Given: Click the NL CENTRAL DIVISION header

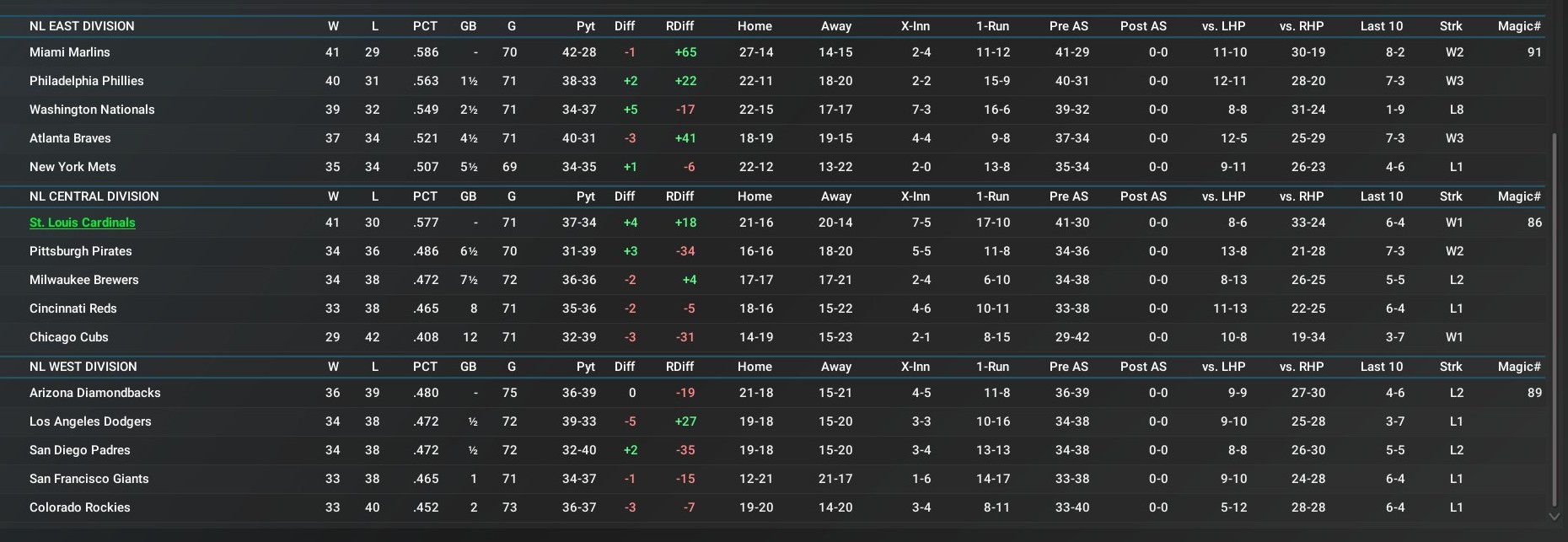Looking at the screenshot, I should [94, 196].
